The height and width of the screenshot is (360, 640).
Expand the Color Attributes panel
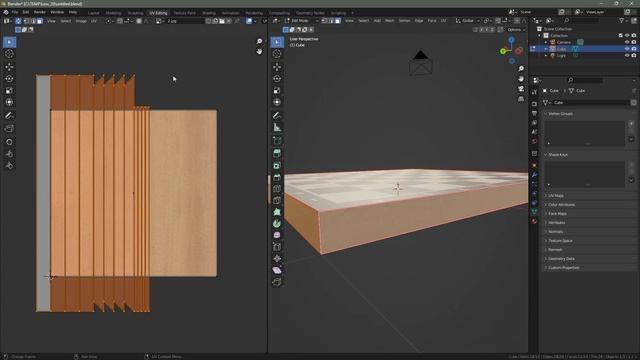click(561, 204)
